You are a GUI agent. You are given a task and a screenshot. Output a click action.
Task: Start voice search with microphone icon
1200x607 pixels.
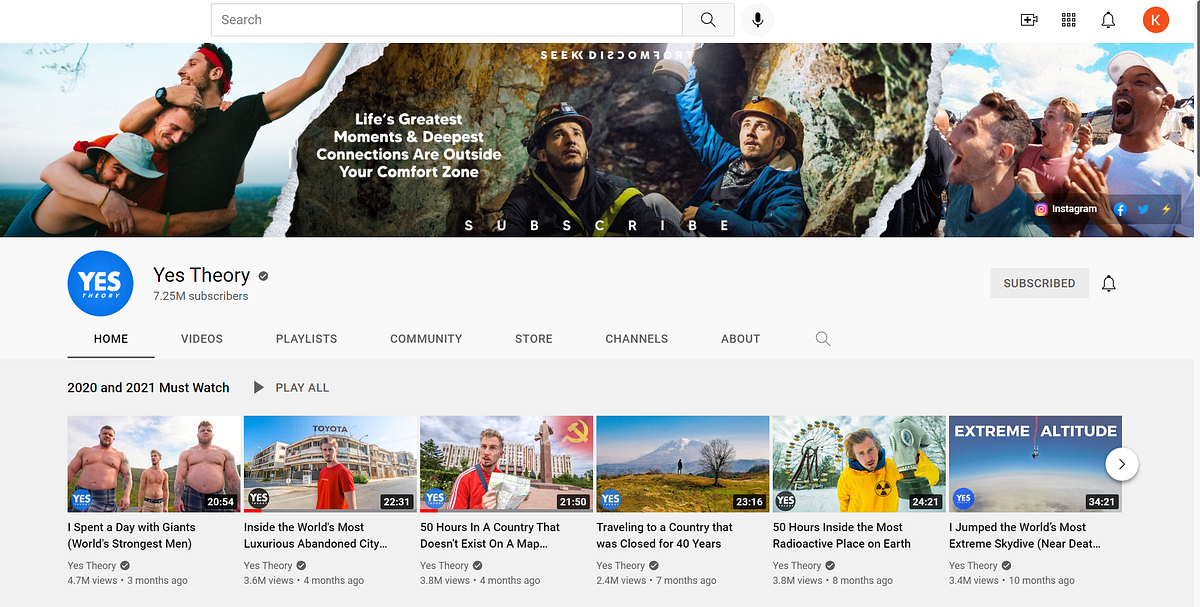pos(758,20)
